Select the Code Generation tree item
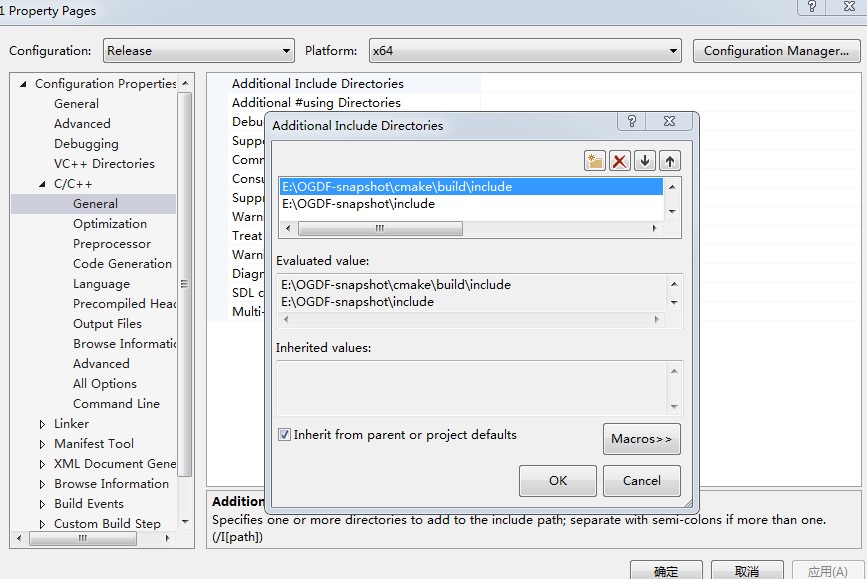Screen dimensions: 867x579 (x=122, y=264)
